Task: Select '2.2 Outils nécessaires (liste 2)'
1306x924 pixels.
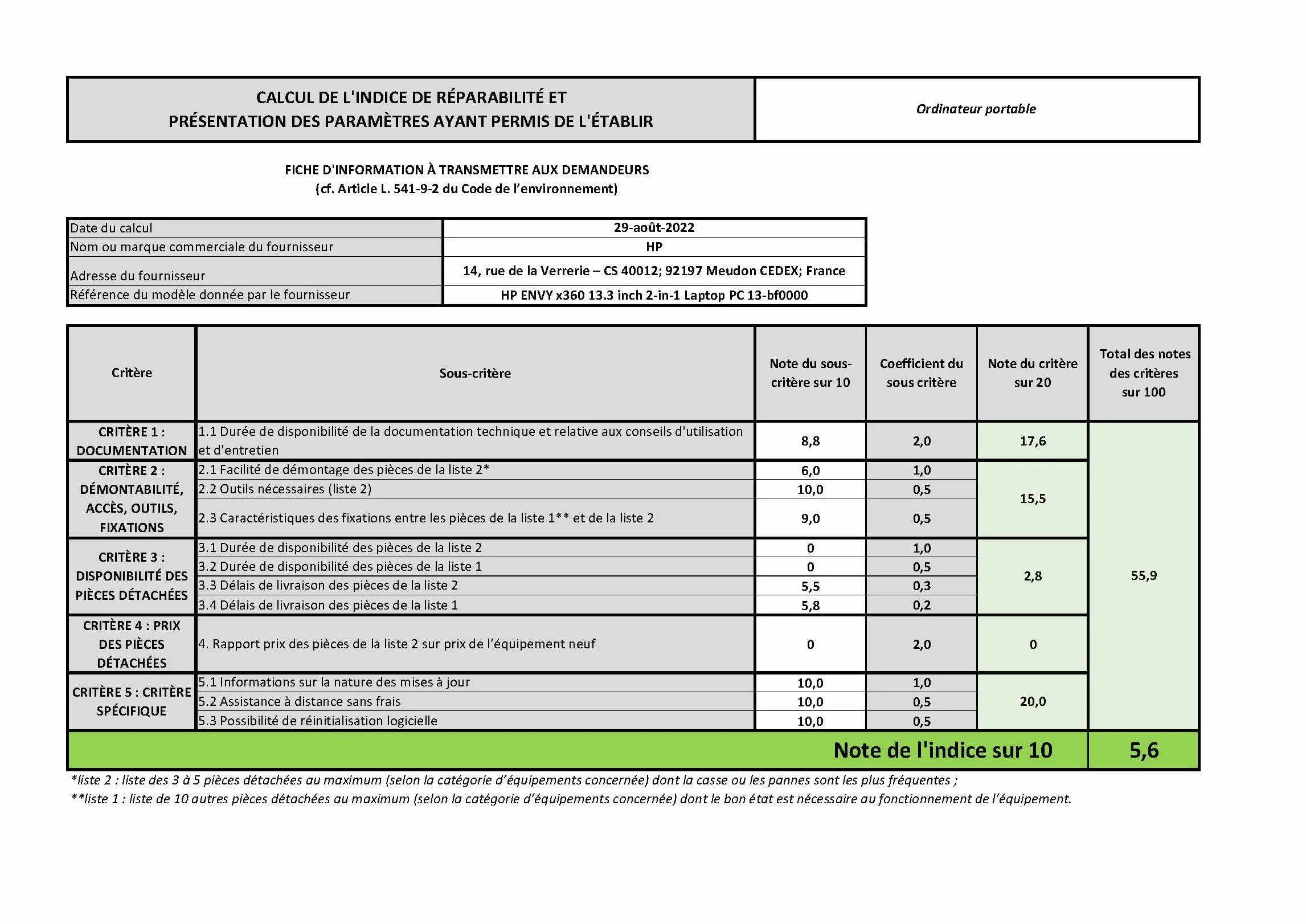Action: (285, 489)
